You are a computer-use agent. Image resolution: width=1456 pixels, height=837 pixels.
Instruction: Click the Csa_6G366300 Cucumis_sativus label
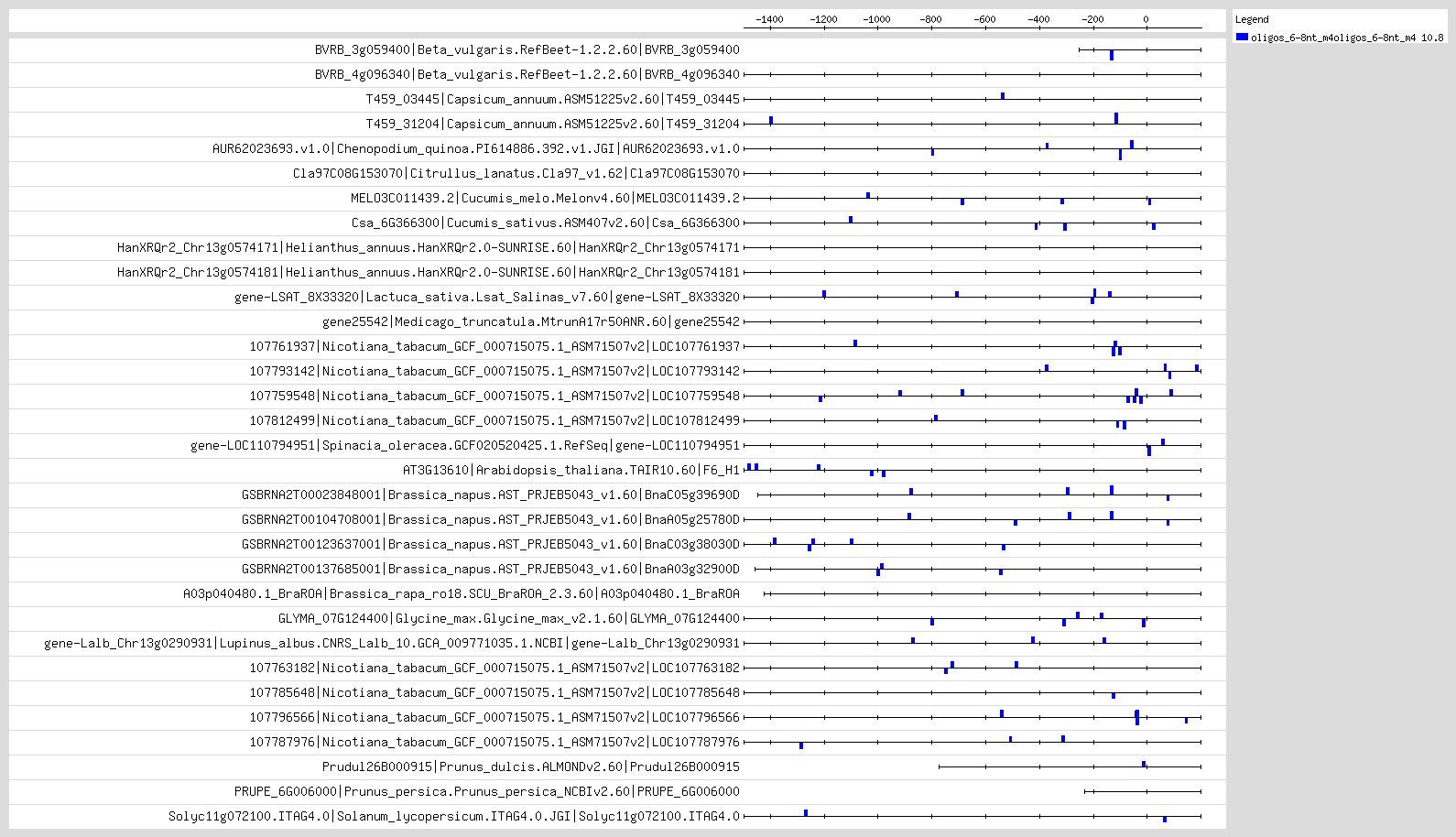546,223
